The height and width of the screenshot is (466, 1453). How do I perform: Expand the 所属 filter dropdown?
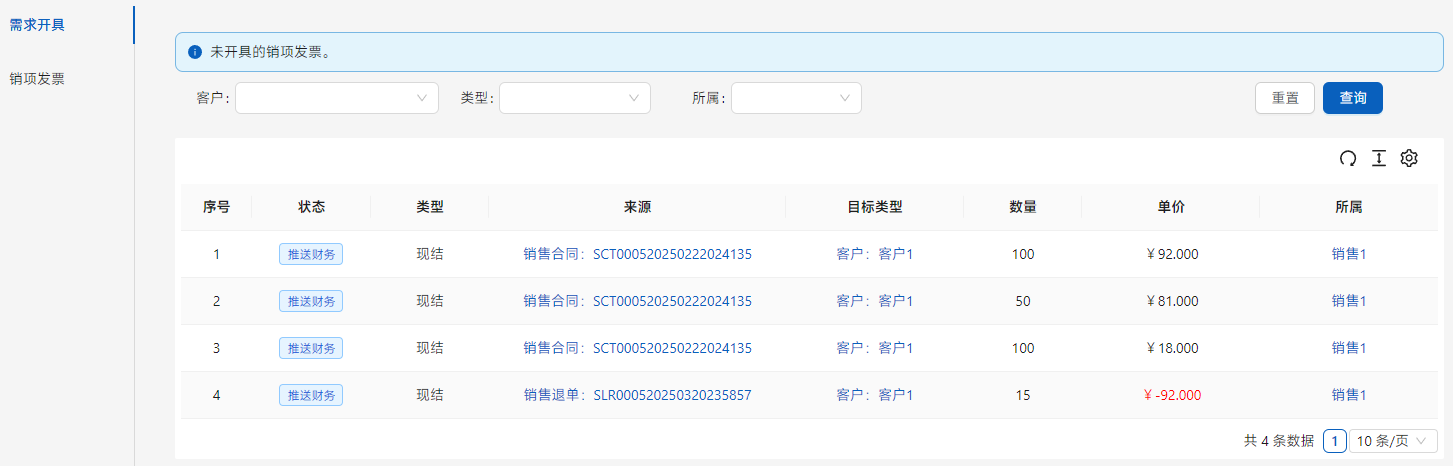tap(796, 98)
